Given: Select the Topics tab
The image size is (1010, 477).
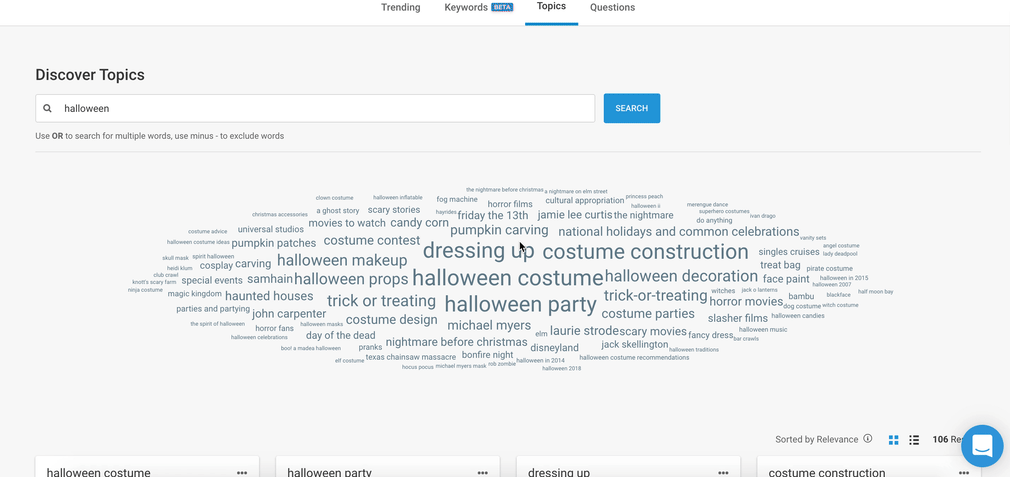Looking at the screenshot, I should click(x=551, y=7).
